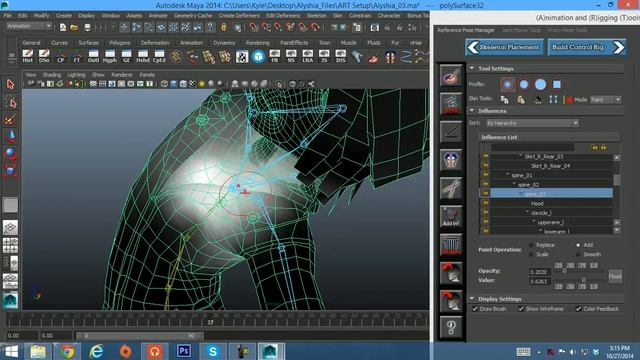Click the CpEd shelf icon

pos(159,56)
